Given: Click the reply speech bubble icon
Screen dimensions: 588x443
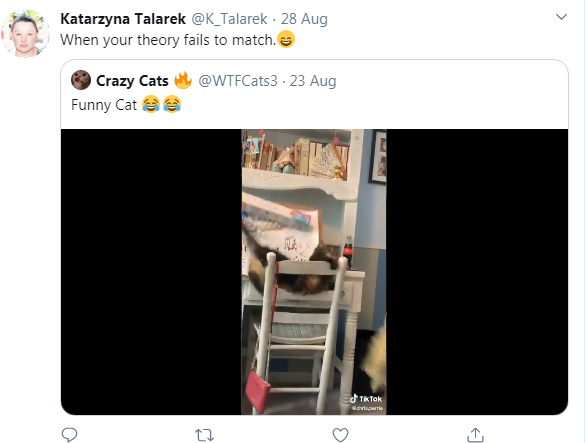Looking at the screenshot, I should pos(69,435).
